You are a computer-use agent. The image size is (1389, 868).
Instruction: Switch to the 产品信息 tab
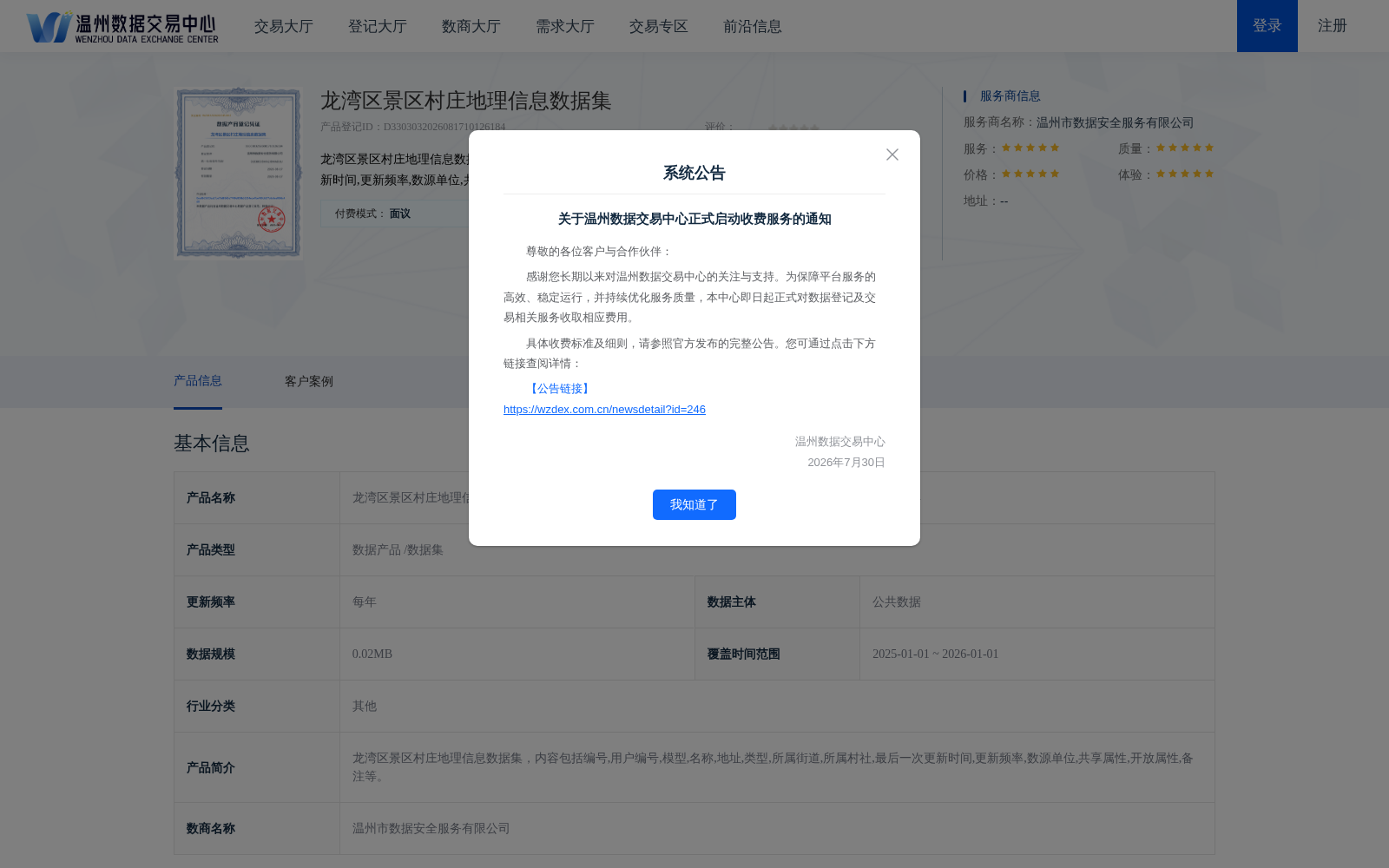pyautogui.click(x=198, y=381)
